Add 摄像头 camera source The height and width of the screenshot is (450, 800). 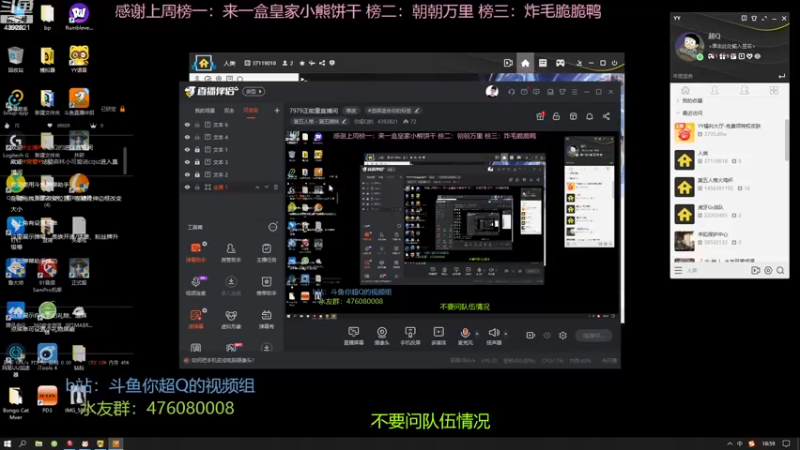(382, 336)
